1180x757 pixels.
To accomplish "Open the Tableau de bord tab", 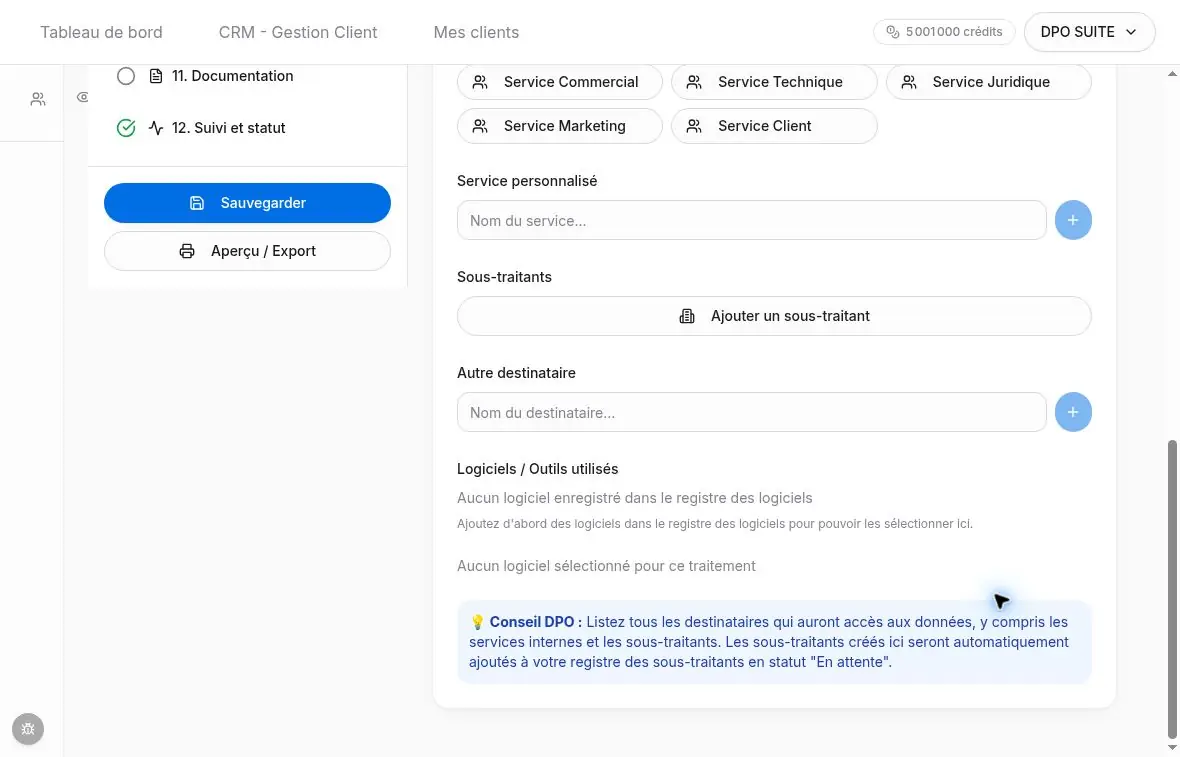I will coord(101,32).
